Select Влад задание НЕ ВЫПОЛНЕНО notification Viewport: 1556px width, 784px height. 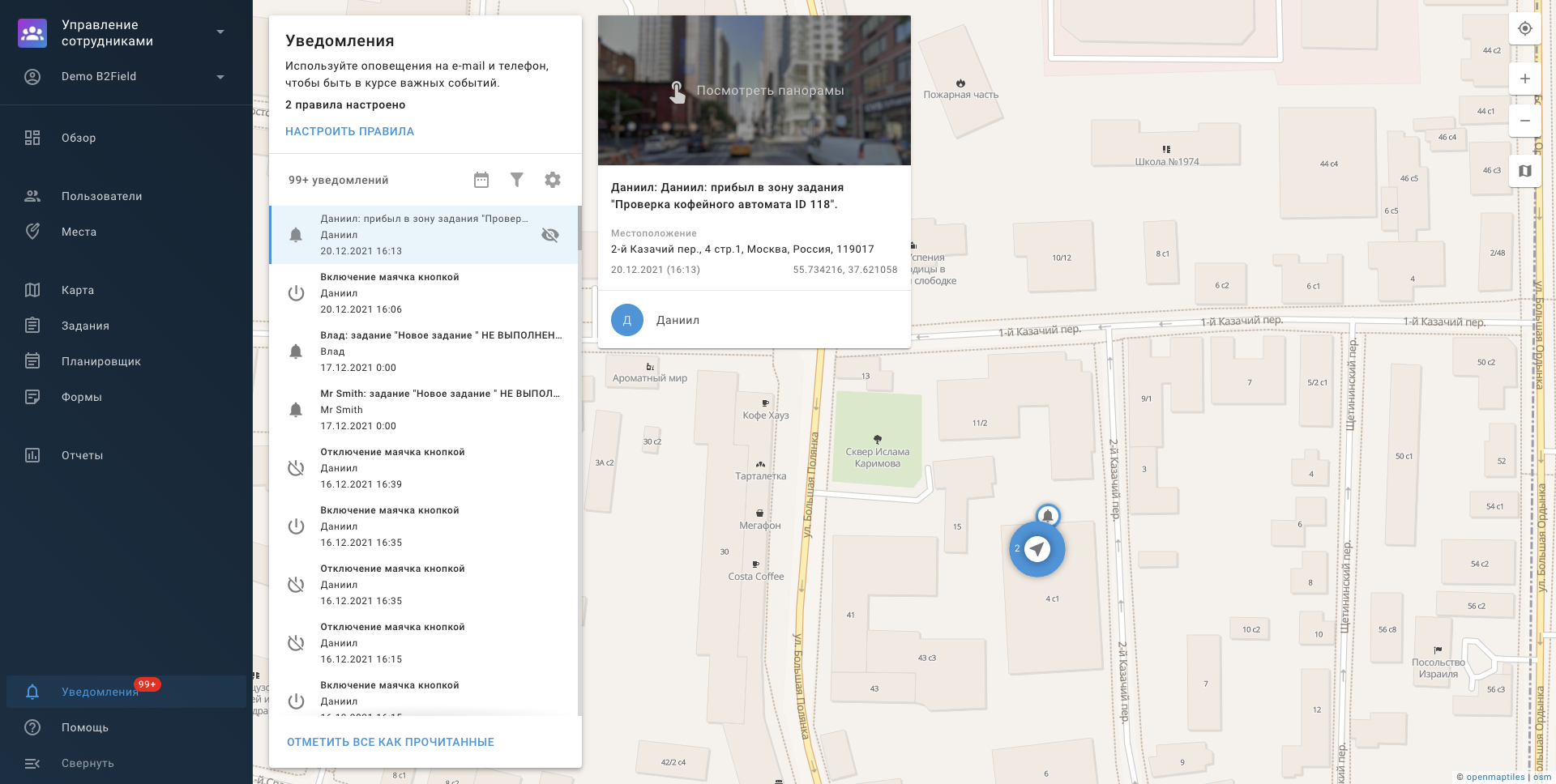424,352
